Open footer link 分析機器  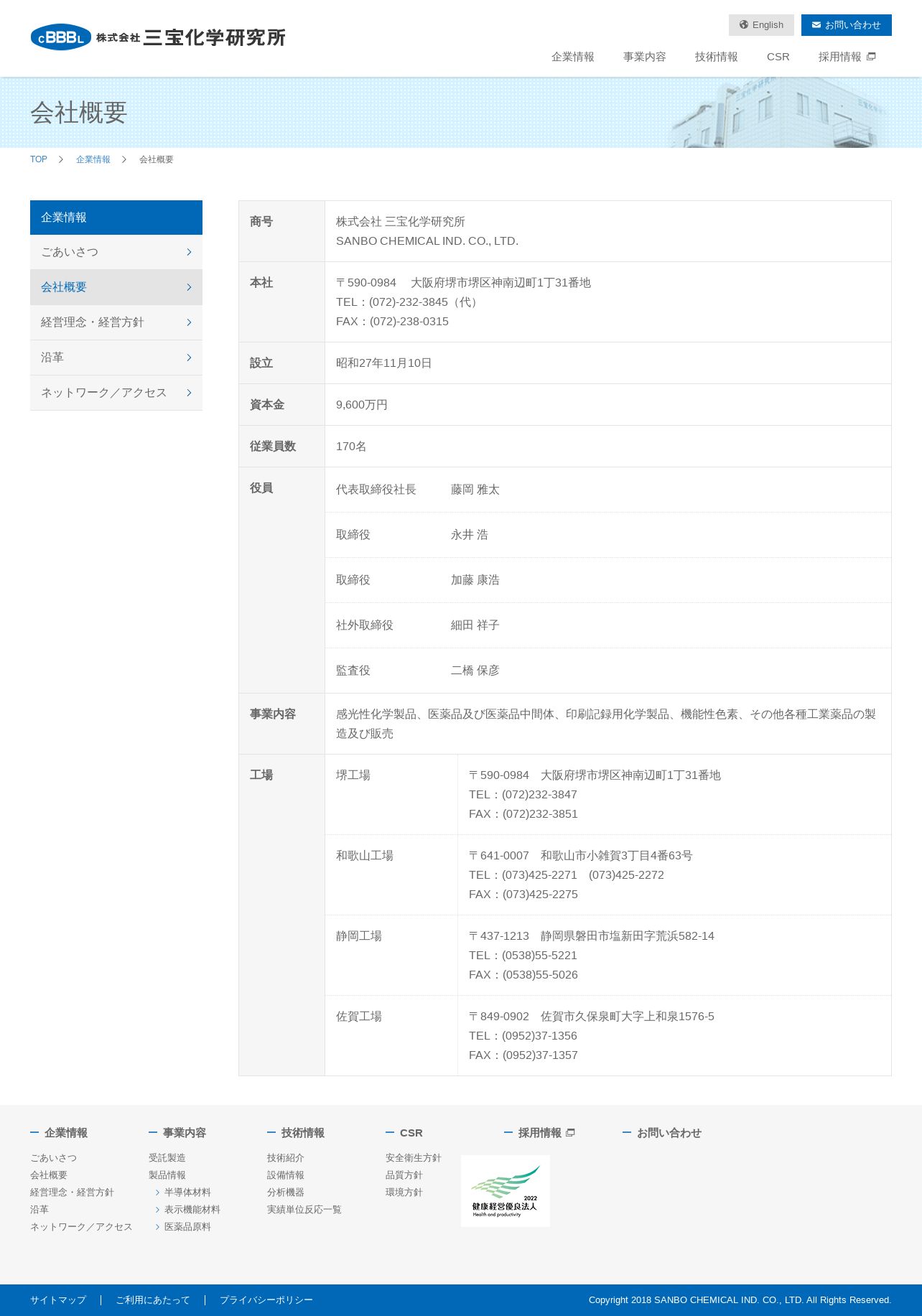[x=286, y=1193]
